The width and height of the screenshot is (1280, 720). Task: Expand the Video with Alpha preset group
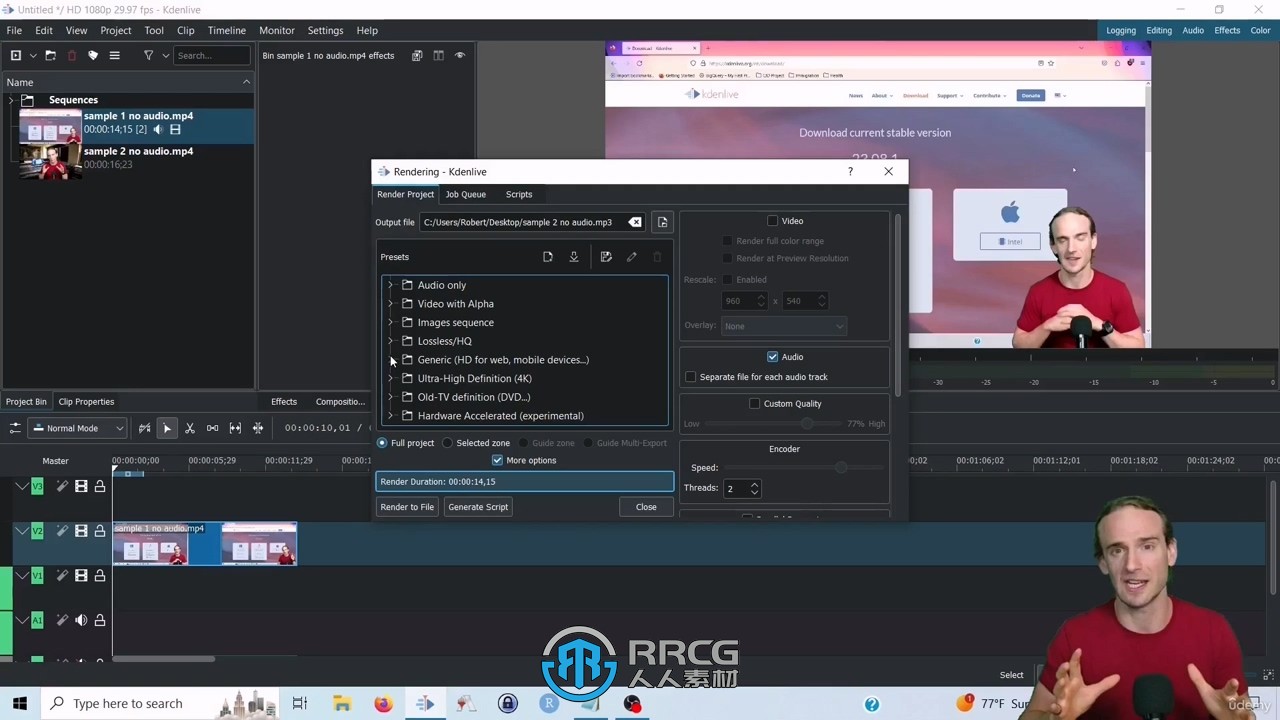pos(390,304)
